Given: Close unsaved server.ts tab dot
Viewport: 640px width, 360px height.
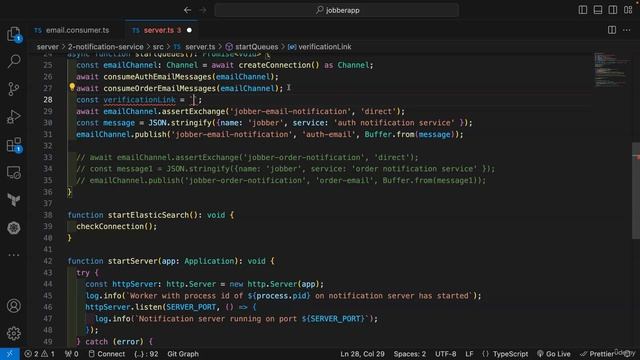Looking at the screenshot, I should pos(189,30).
